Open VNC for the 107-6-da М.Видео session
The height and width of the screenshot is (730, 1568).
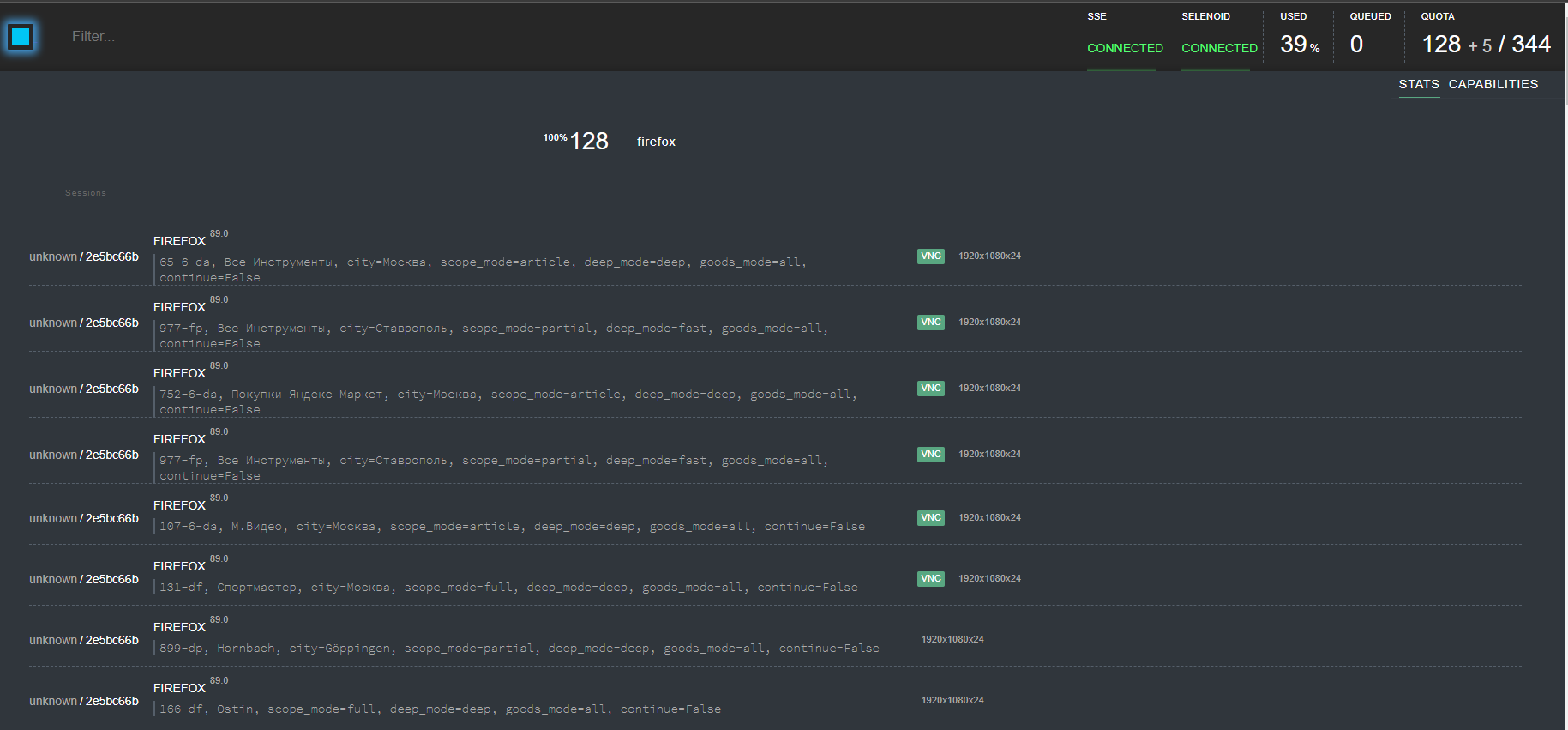point(931,517)
